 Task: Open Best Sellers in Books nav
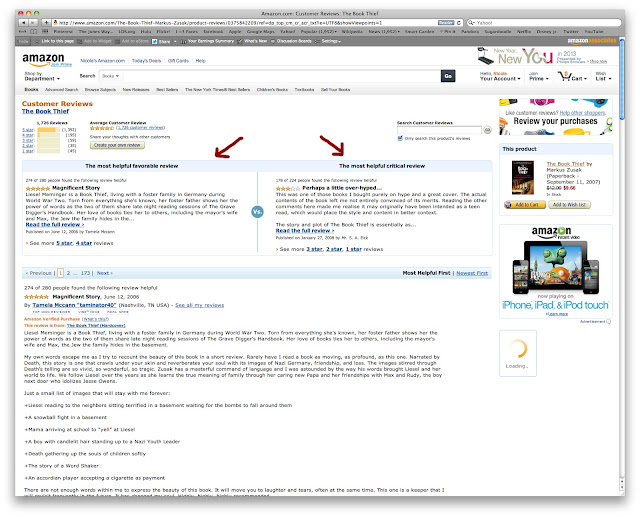click(x=167, y=89)
